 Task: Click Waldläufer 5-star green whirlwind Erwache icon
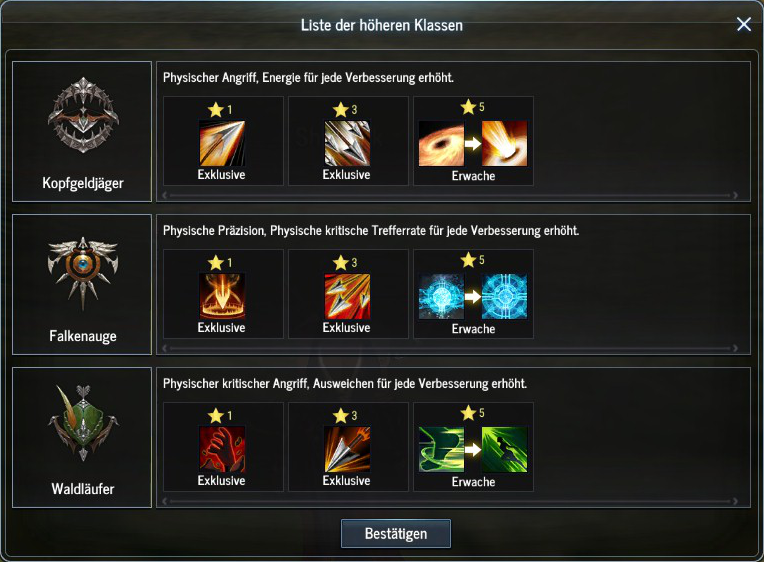441,449
